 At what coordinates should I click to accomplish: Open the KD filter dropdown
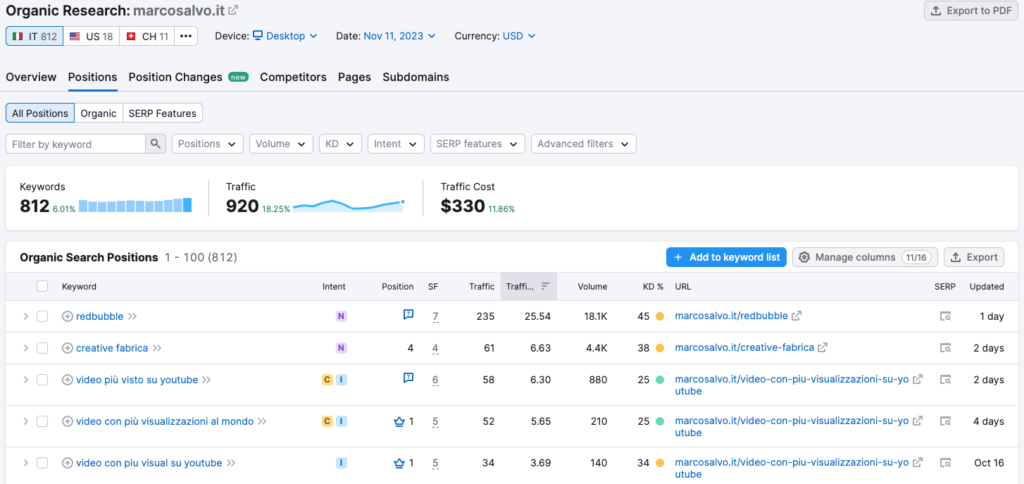pos(340,144)
